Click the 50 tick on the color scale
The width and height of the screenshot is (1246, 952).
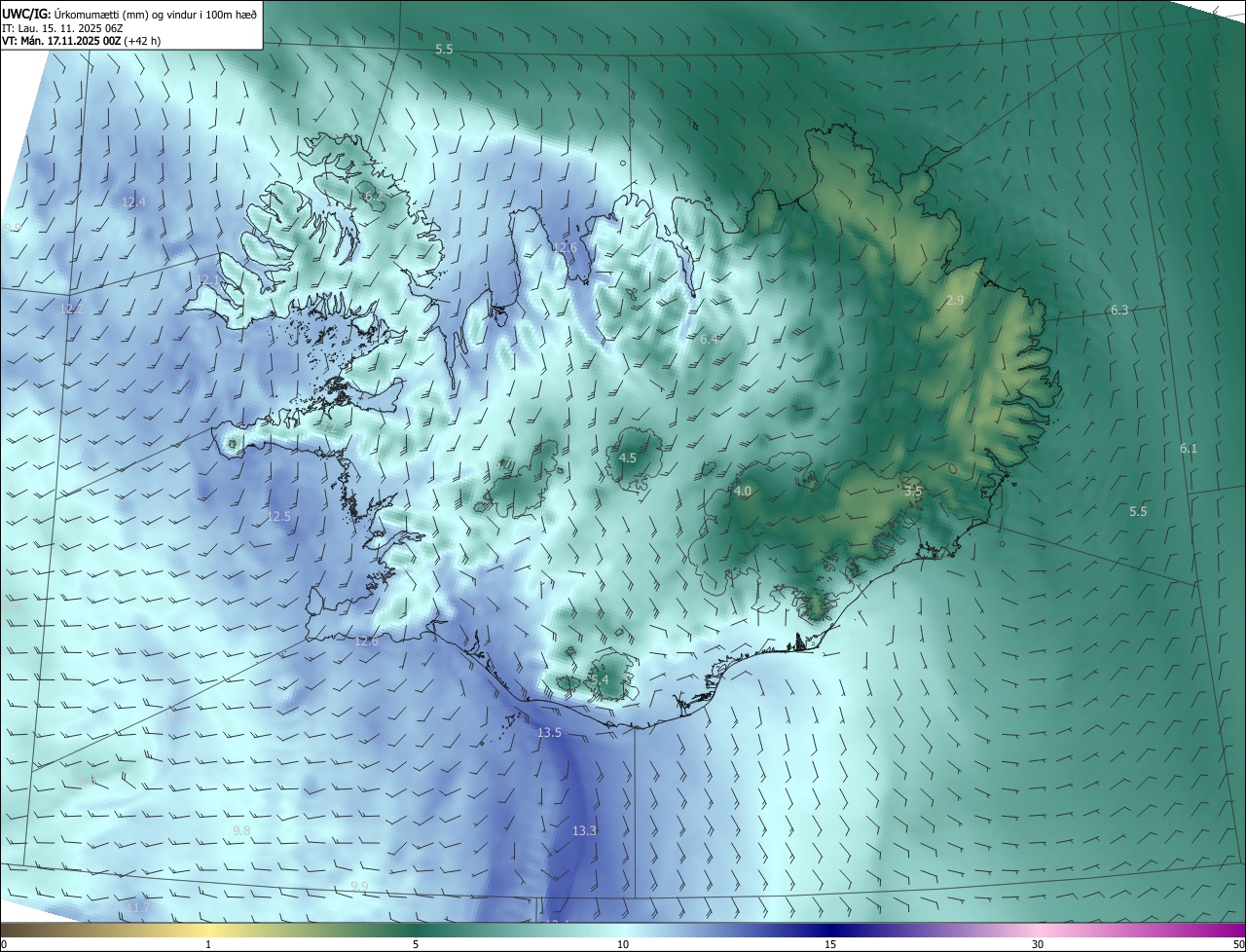pyautogui.click(x=1239, y=945)
